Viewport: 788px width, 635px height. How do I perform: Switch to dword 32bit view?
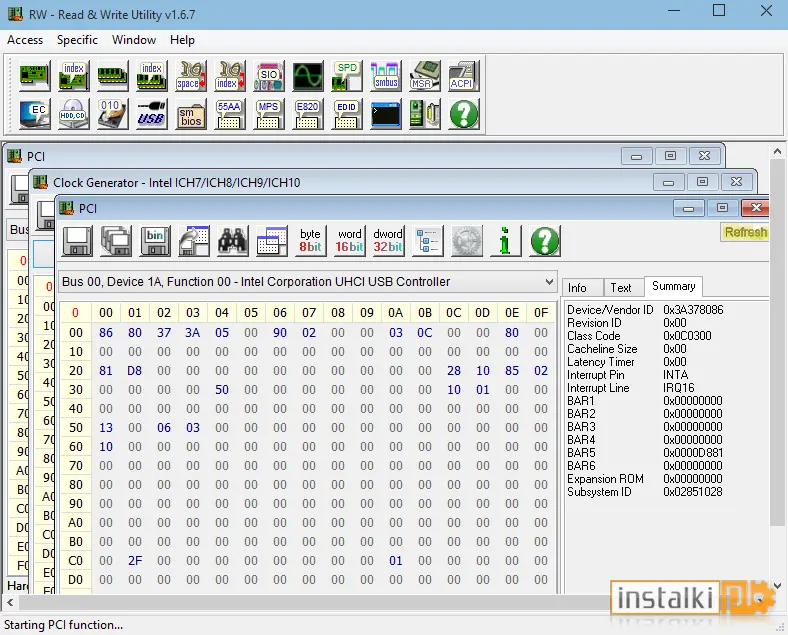[388, 241]
